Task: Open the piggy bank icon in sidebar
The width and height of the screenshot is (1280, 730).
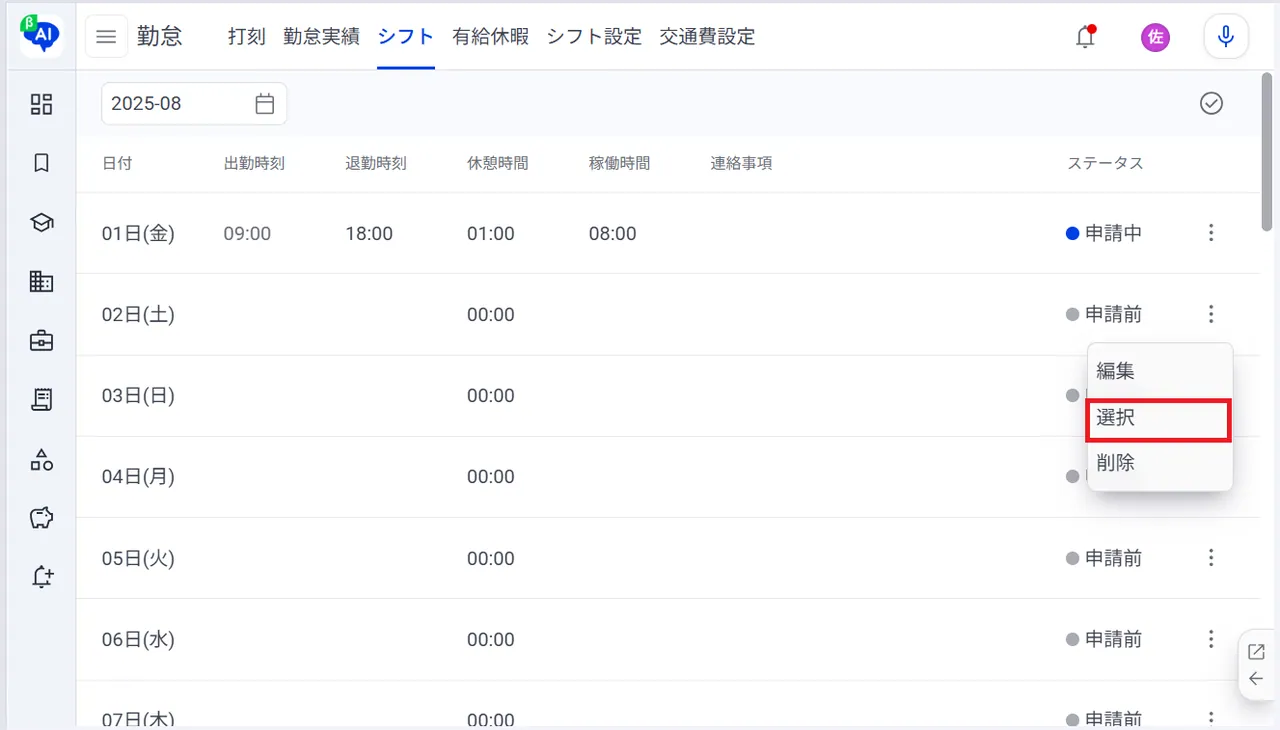Action: [x=41, y=518]
